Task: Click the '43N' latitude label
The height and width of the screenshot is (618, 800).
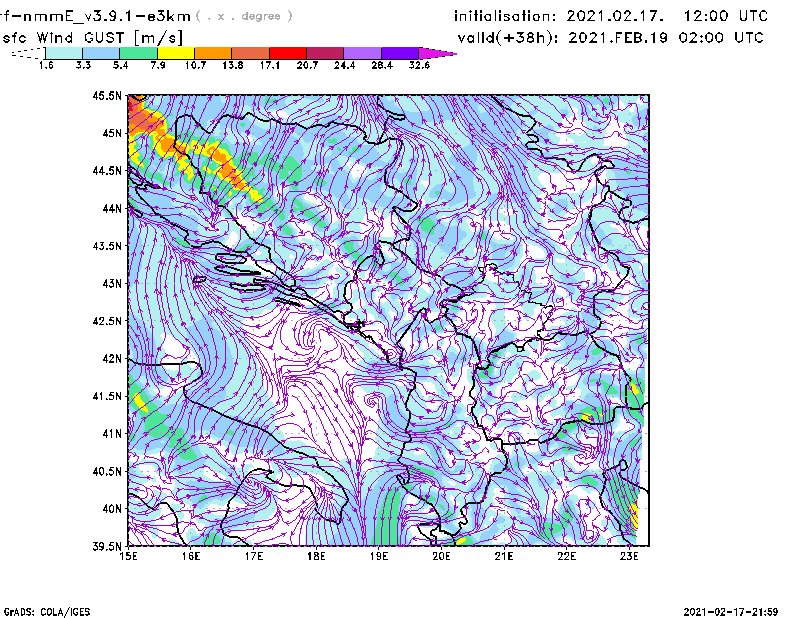Action: tap(112, 283)
